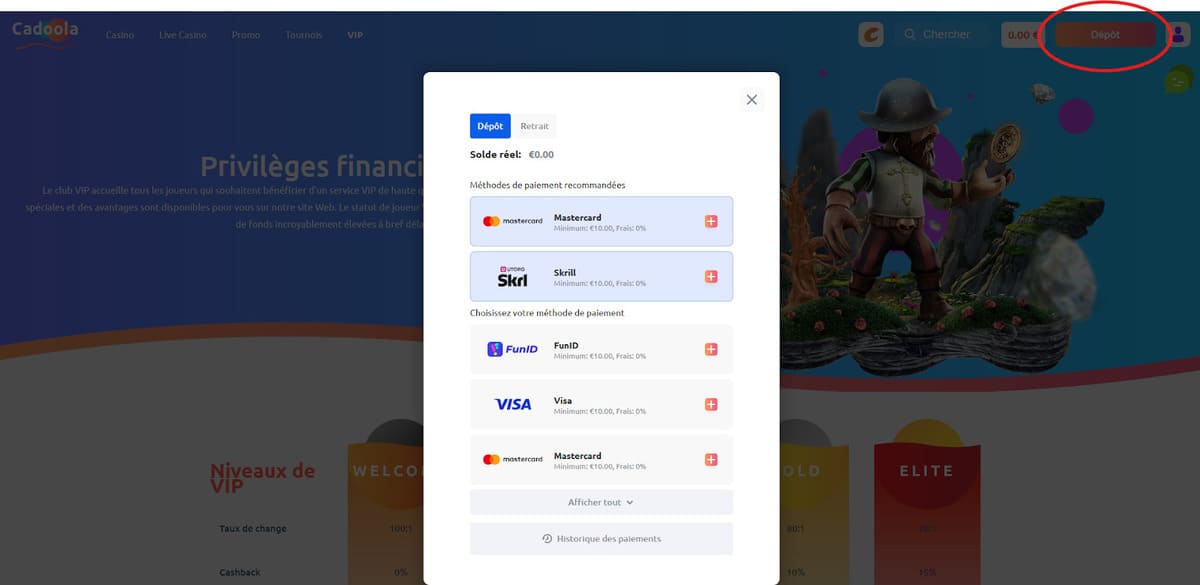Viewport: 1200px width, 585px height.
Task: Select the Skrill payment option
Action: coord(600,276)
